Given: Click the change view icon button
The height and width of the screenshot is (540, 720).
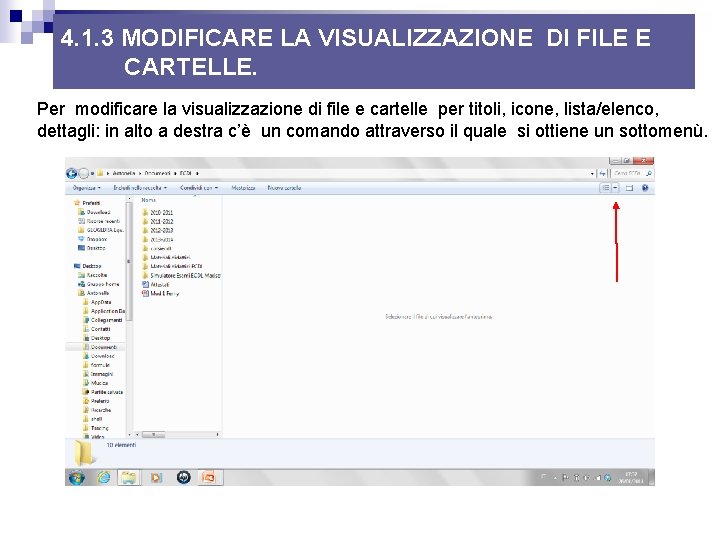Looking at the screenshot, I should point(606,188).
